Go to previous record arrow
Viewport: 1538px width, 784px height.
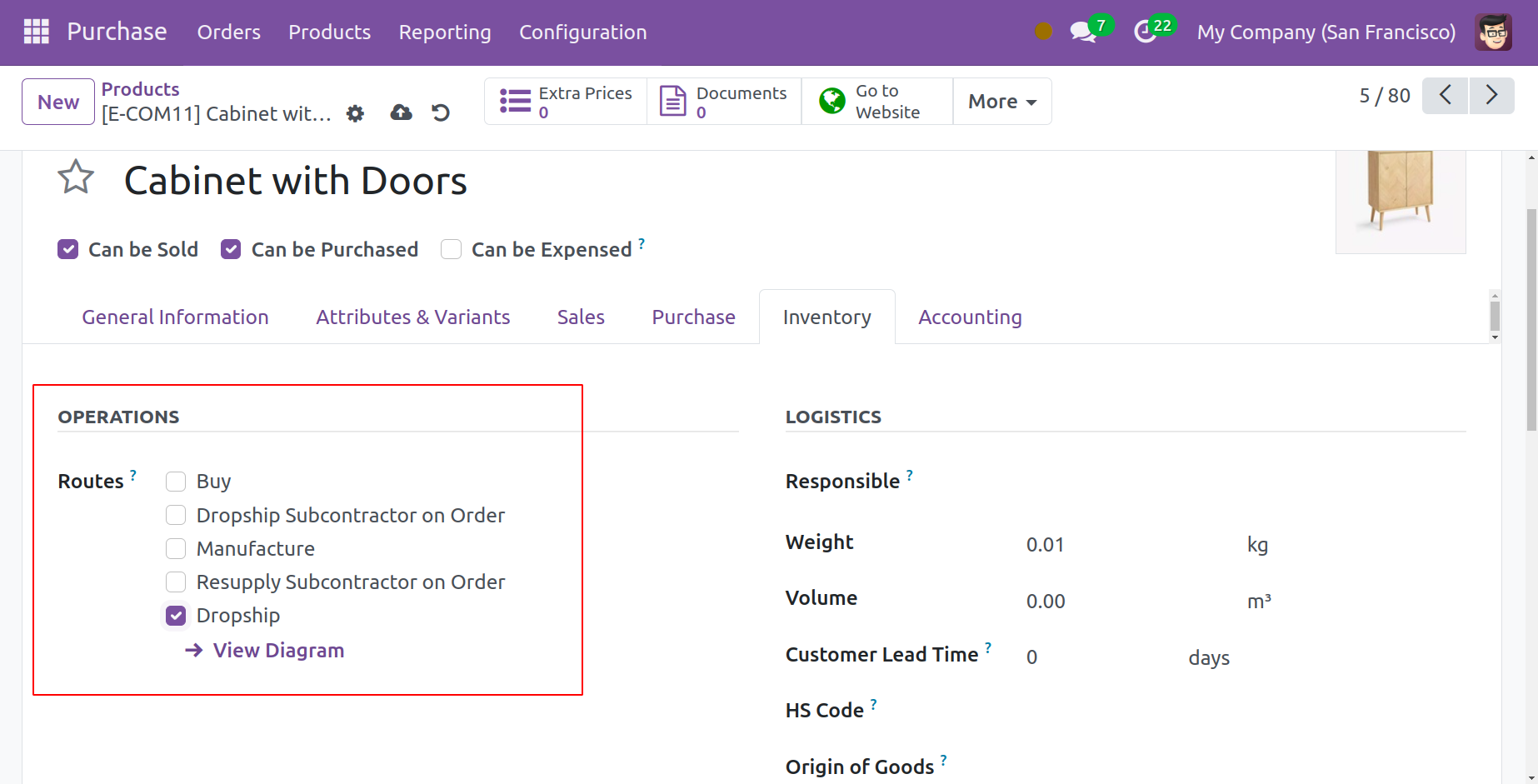click(x=1446, y=96)
